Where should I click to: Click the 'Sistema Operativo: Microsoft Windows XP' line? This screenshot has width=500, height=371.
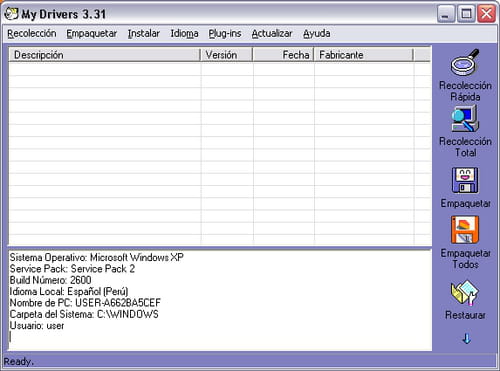click(x=97, y=257)
